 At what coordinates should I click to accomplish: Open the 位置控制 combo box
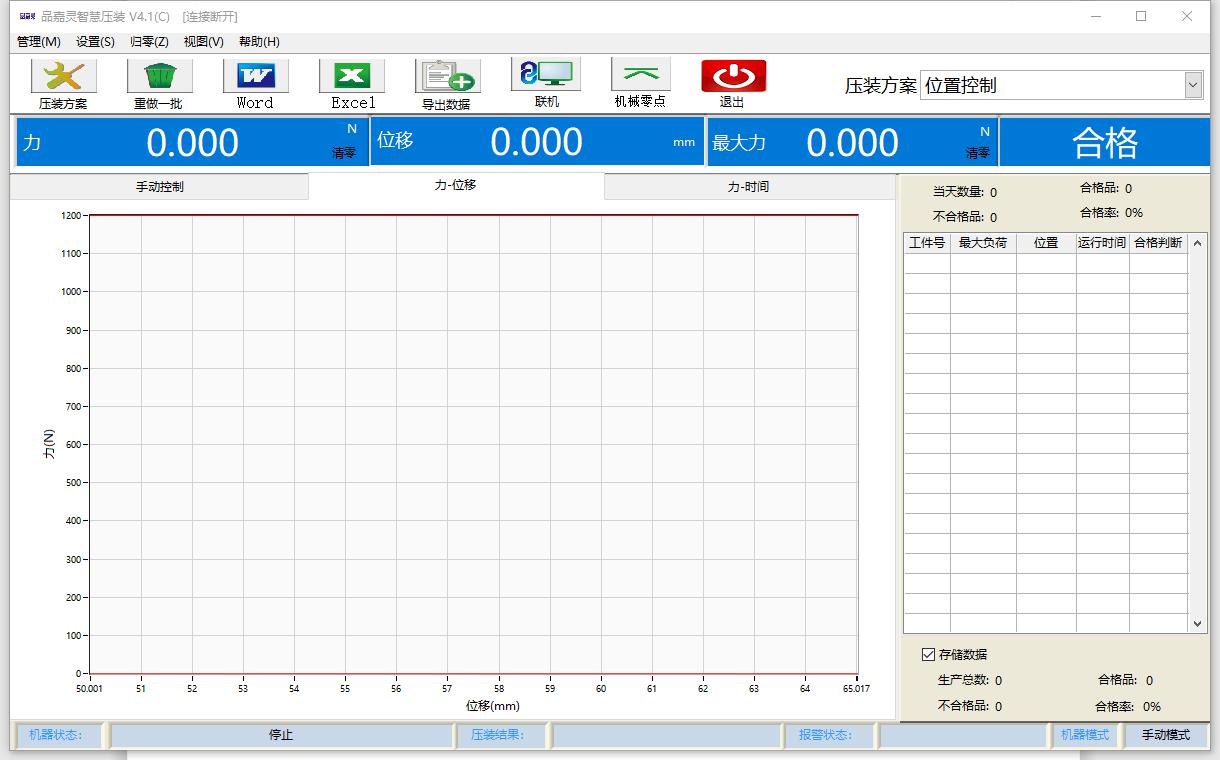[1050, 86]
